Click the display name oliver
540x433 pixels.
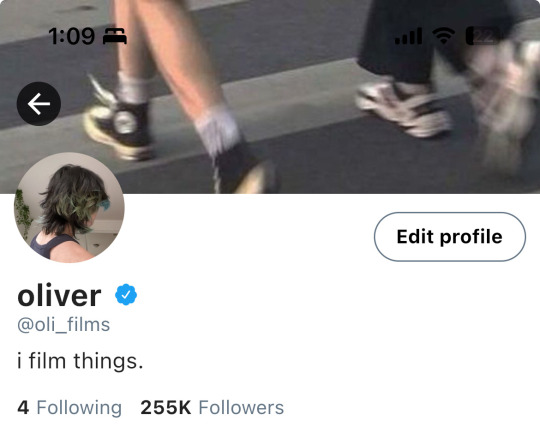[59, 296]
